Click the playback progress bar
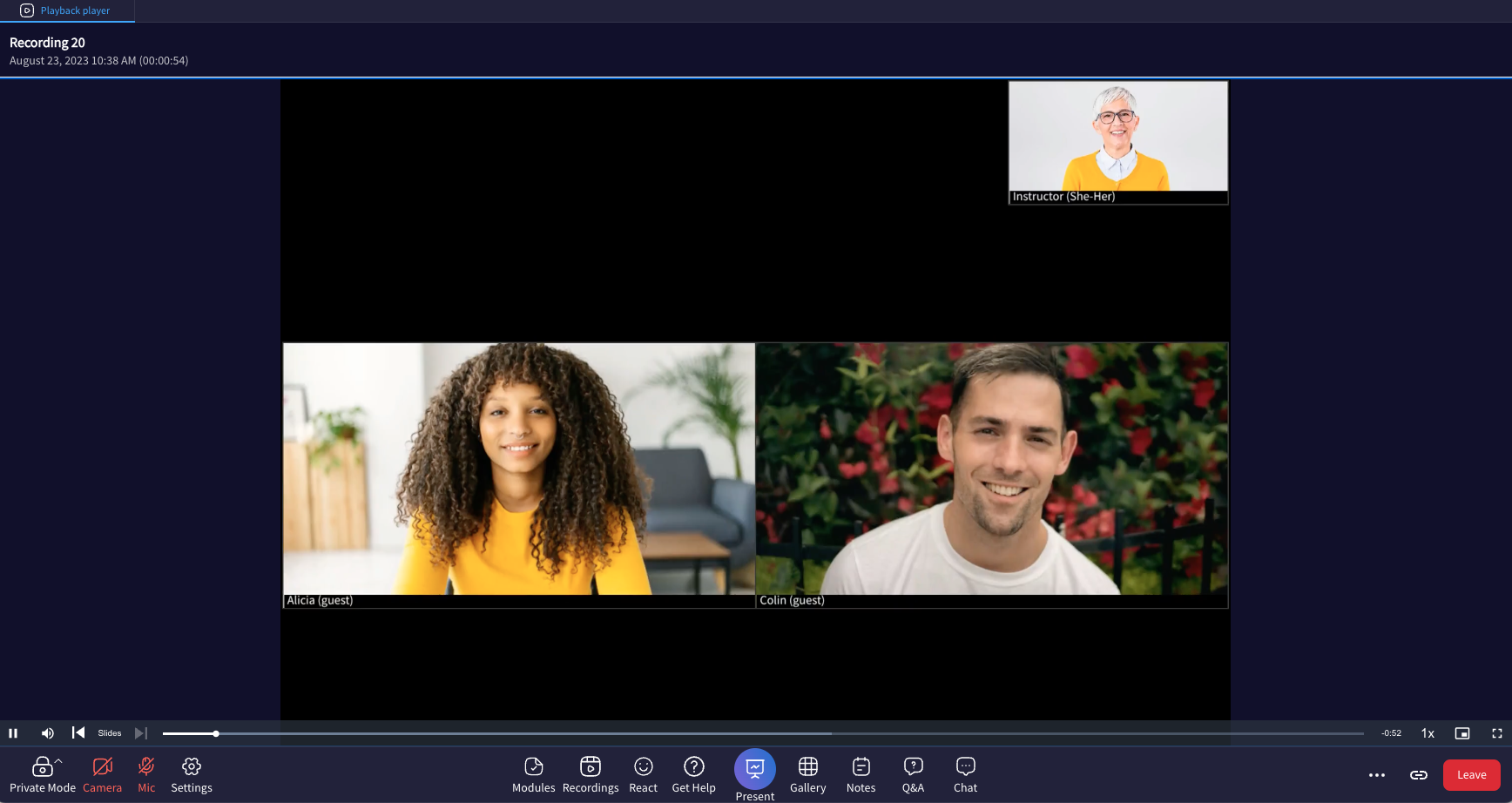This screenshot has width=1512, height=803. point(610,733)
